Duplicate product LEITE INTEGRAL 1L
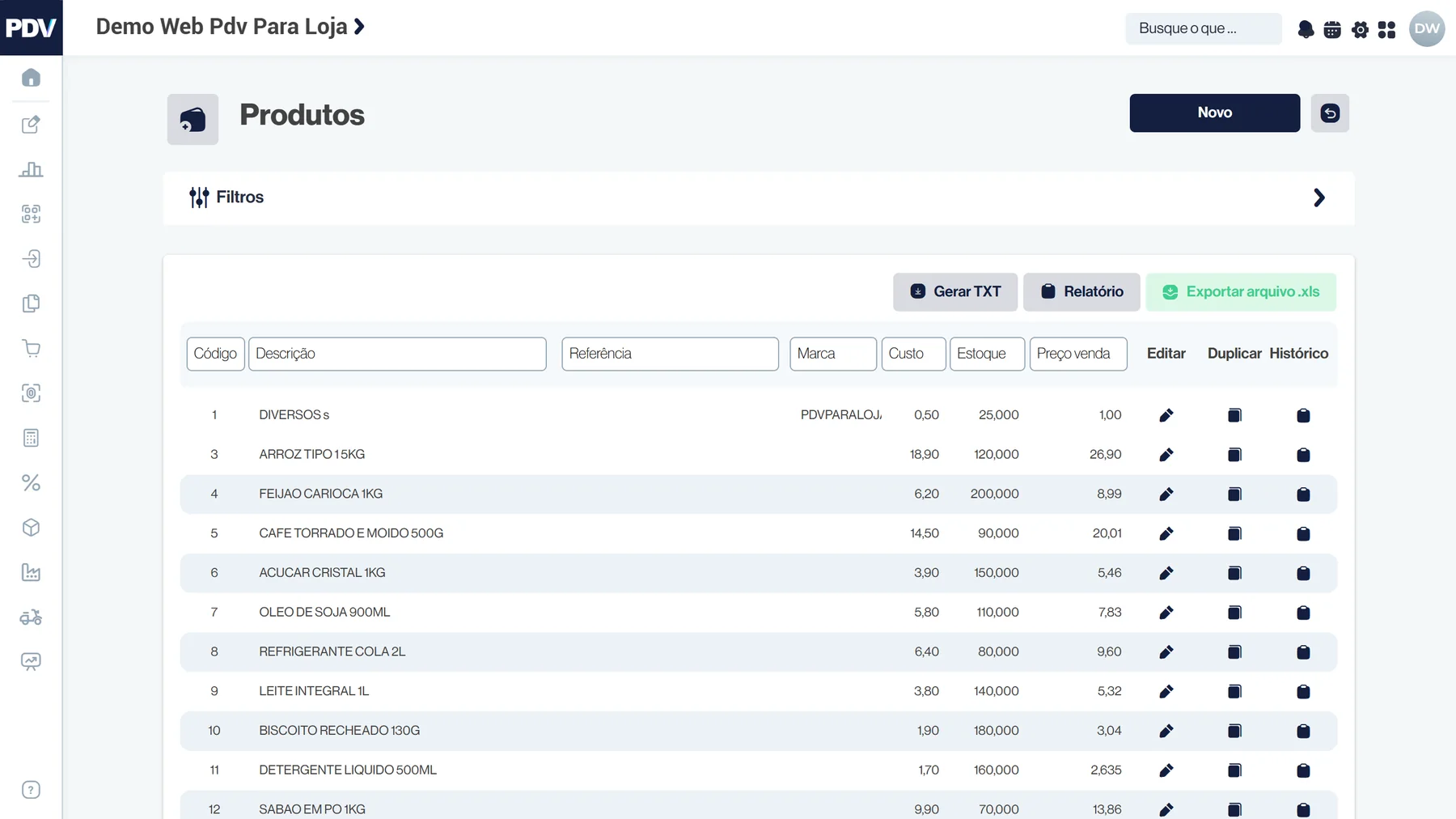The height and width of the screenshot is (819, 1456). (1234, 692)
